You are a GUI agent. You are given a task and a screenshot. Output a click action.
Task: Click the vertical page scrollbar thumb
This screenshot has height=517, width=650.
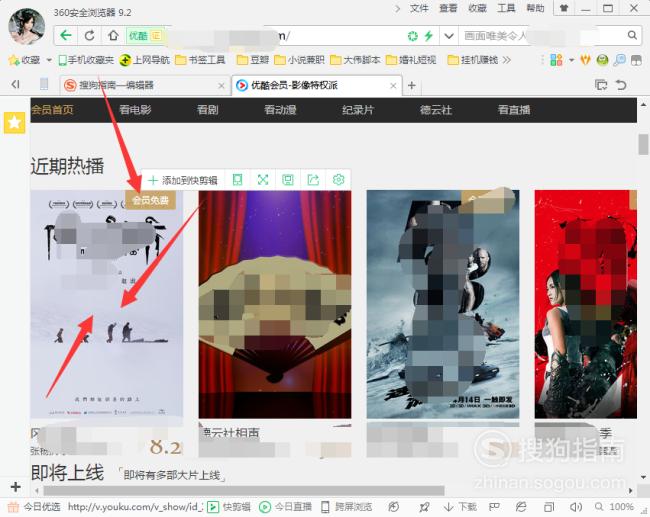click(643, 144)
